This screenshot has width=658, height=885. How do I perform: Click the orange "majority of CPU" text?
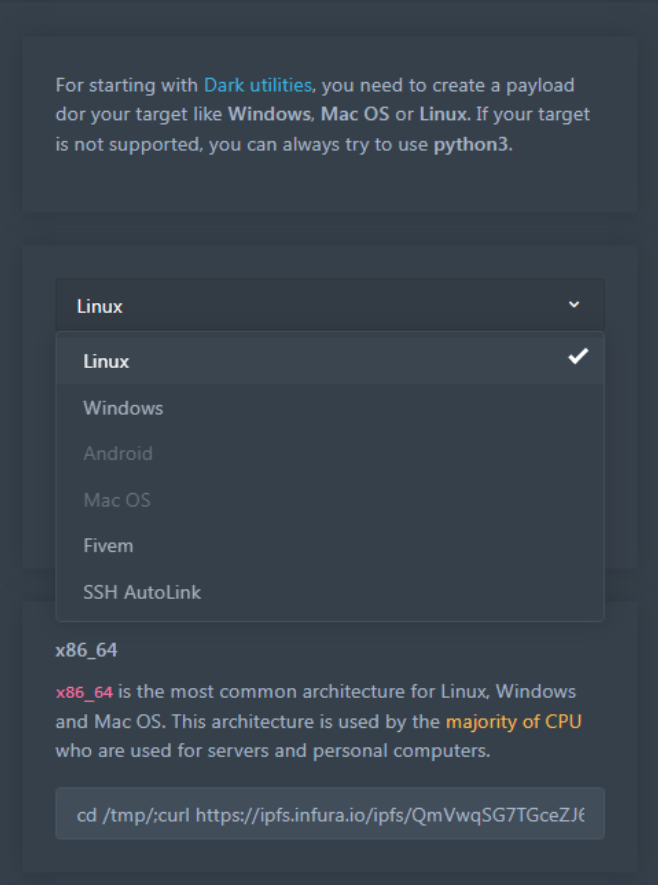(x=514, y=721)
